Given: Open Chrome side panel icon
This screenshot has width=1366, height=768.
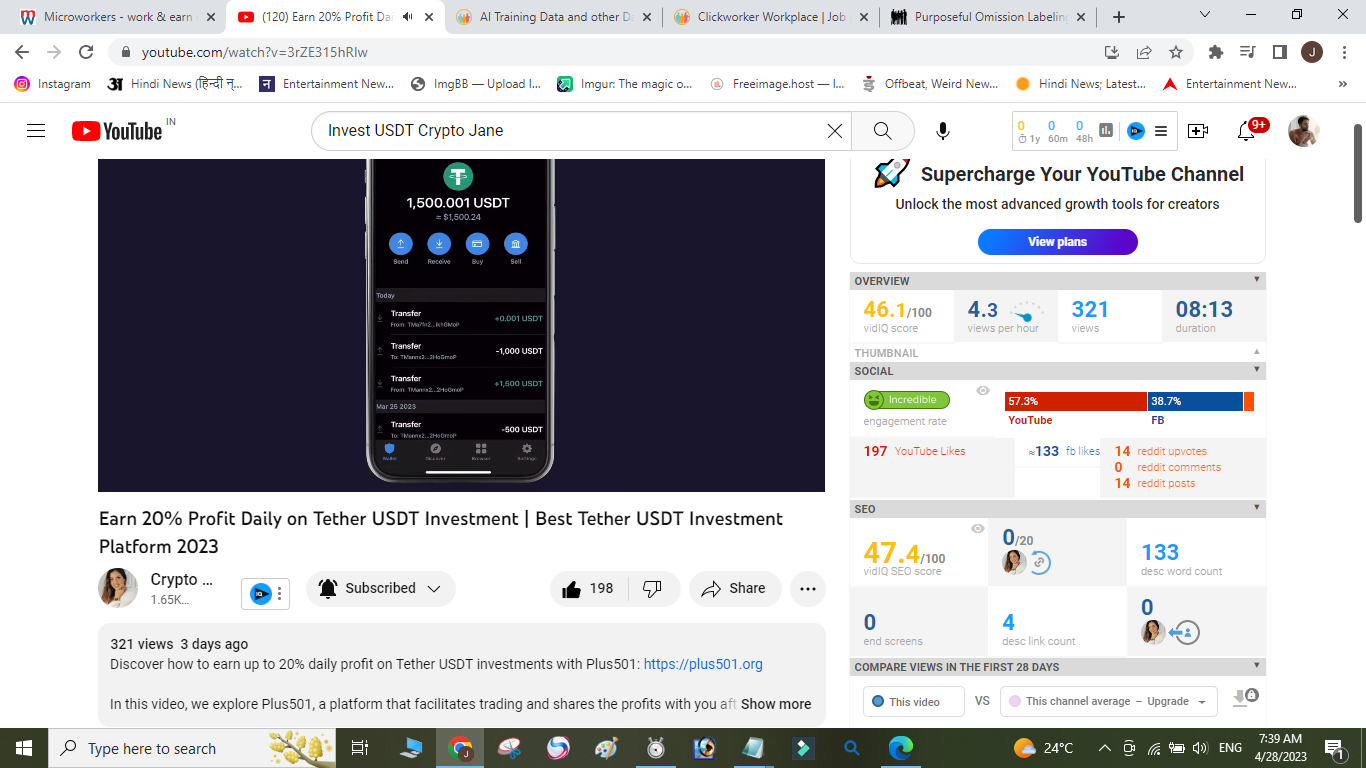Looking at the screenshot, I should 1279,52.
